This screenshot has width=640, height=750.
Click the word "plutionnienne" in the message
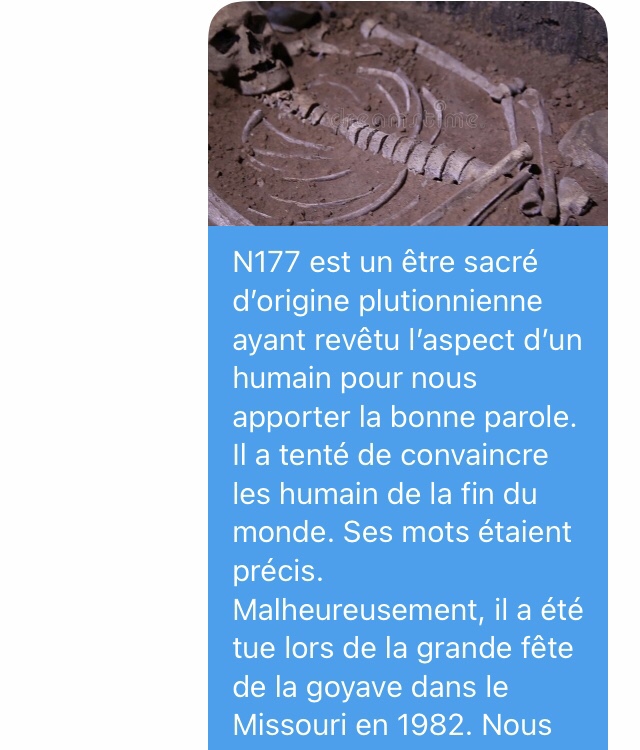coord(450,302)
